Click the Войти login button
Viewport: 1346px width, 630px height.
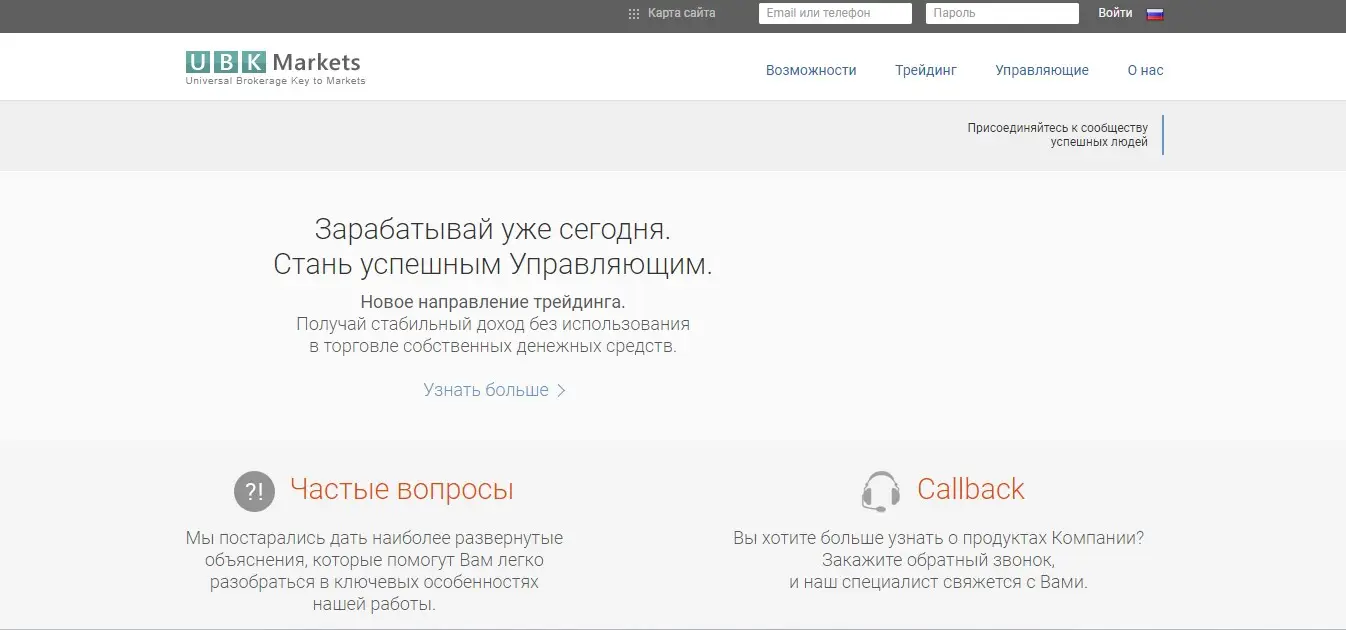(1115, 13)
